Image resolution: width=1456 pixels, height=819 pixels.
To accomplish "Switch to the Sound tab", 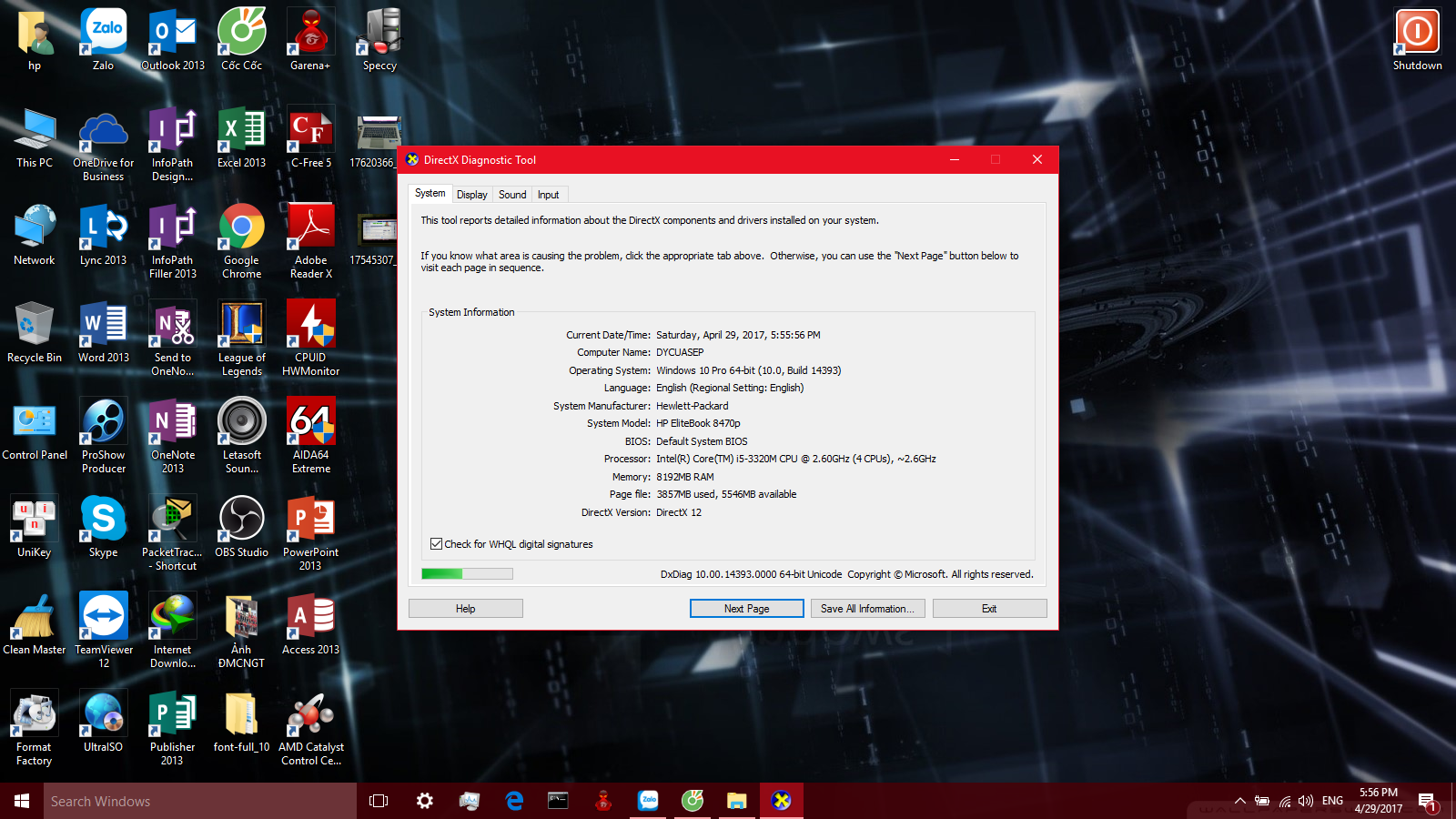I will pyautogui.click(x=512, y=195).
